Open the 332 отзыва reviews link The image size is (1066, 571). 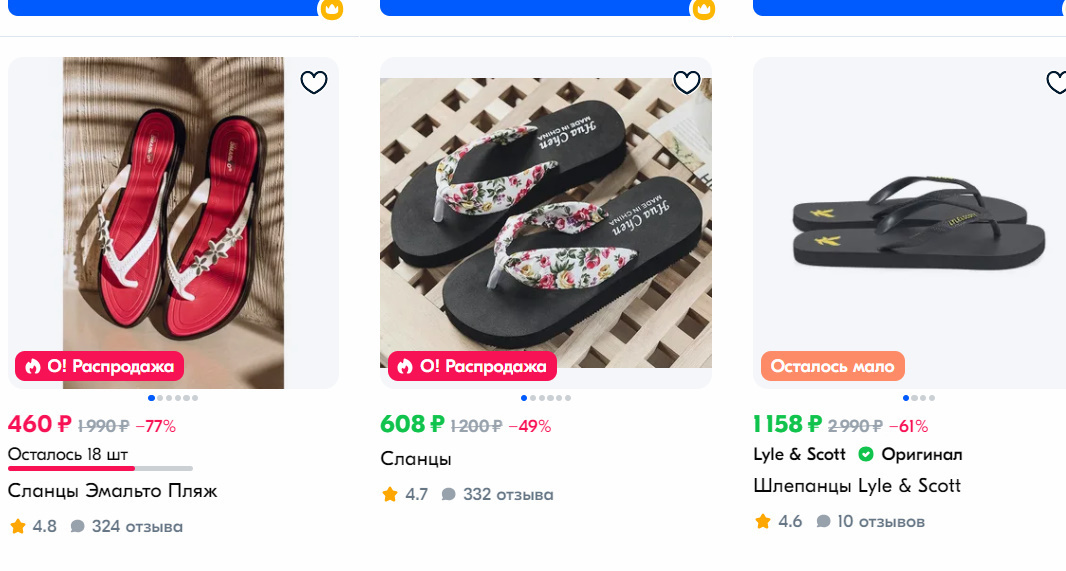[507, 494]
